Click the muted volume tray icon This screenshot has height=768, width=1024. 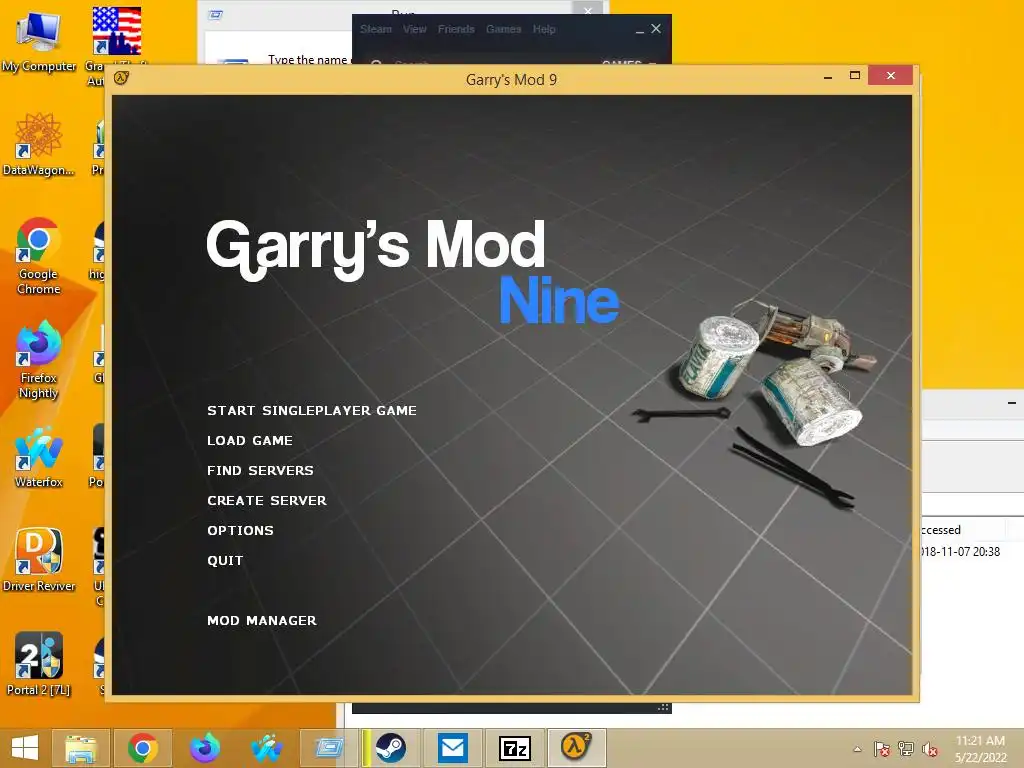pos(929,749)
